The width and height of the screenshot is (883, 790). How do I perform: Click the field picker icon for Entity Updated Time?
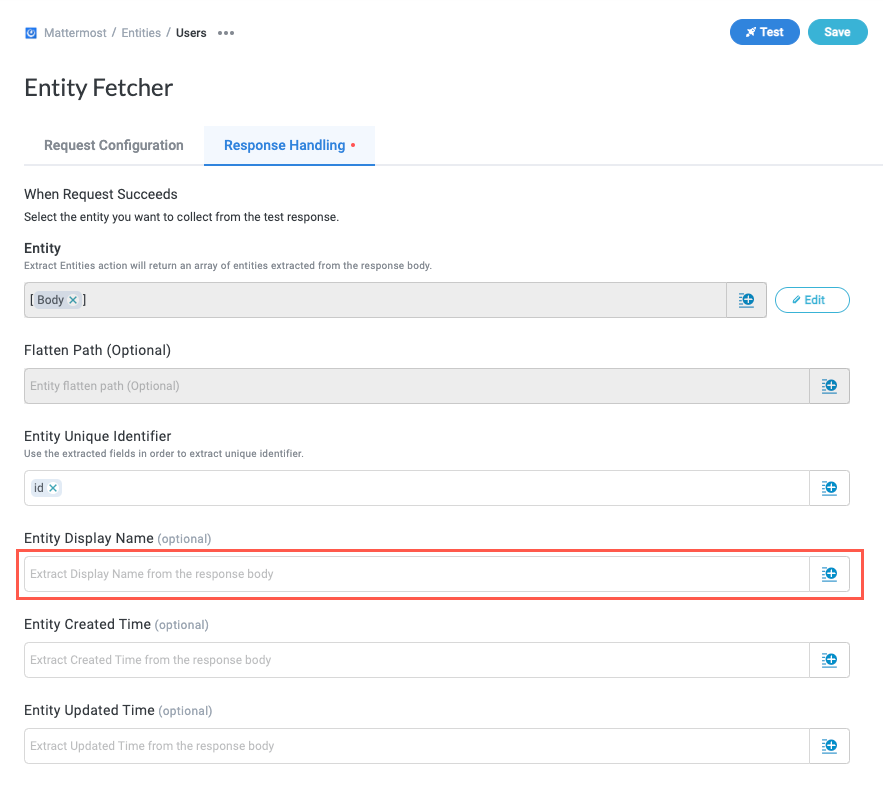click(829, 746)
